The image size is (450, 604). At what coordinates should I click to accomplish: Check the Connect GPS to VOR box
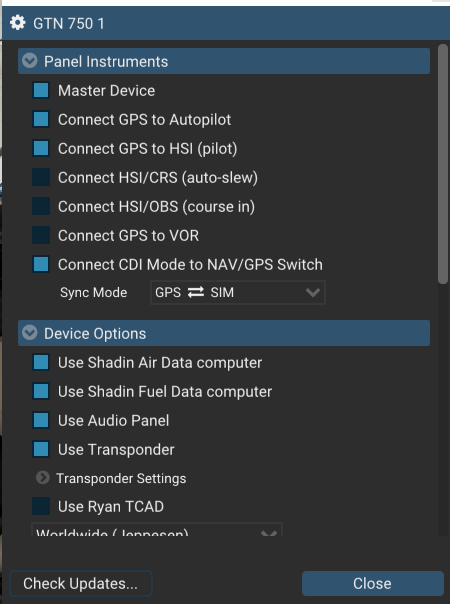pyautogui.click(x=41, y=235)
